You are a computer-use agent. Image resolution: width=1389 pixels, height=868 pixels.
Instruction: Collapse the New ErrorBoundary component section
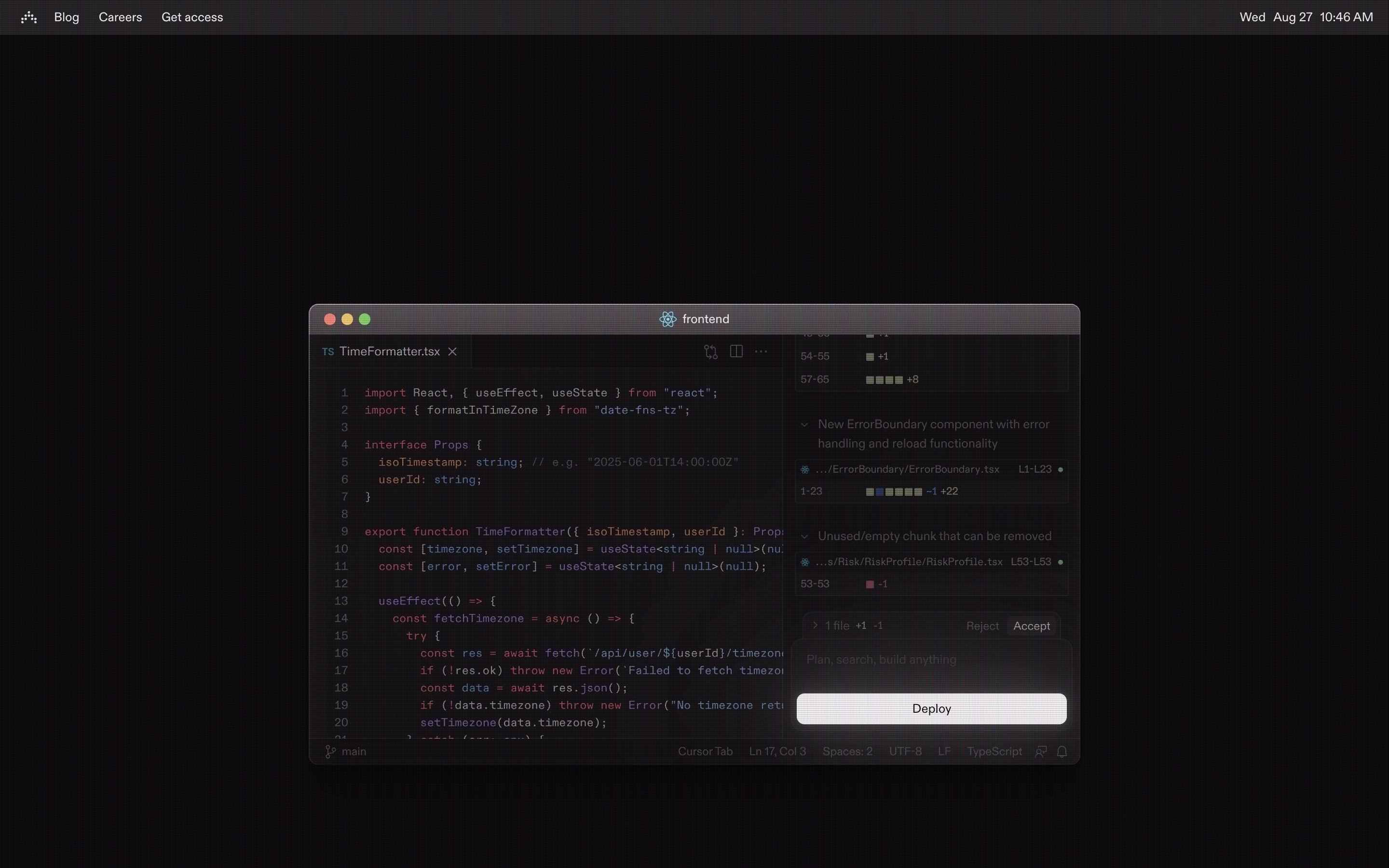[x=804, y=425]
